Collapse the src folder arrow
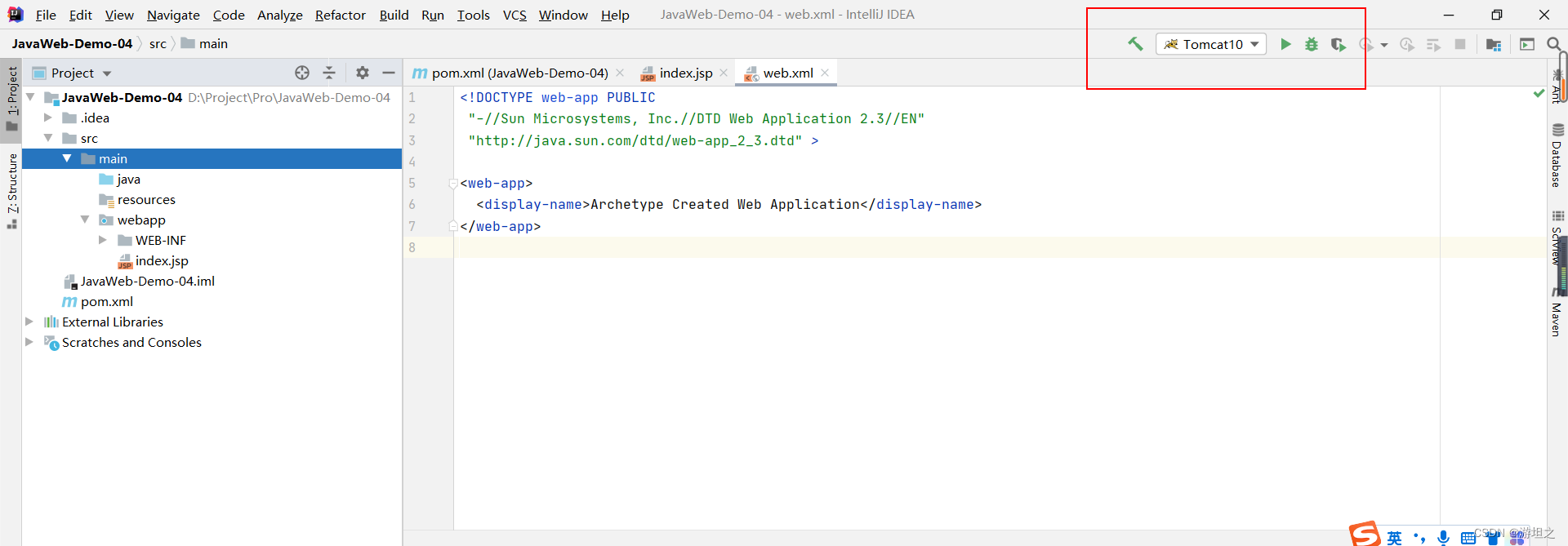 pos(48,138)
